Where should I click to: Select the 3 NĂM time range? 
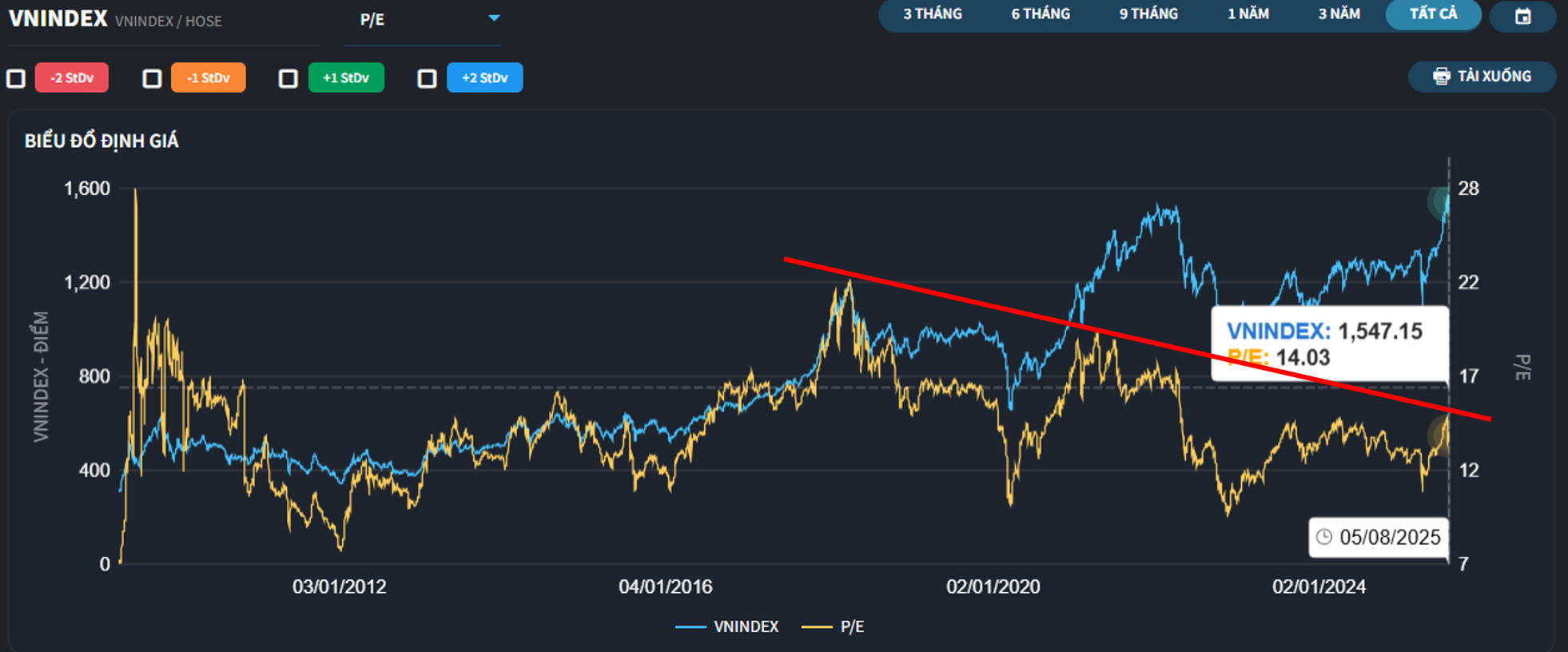1339,14
